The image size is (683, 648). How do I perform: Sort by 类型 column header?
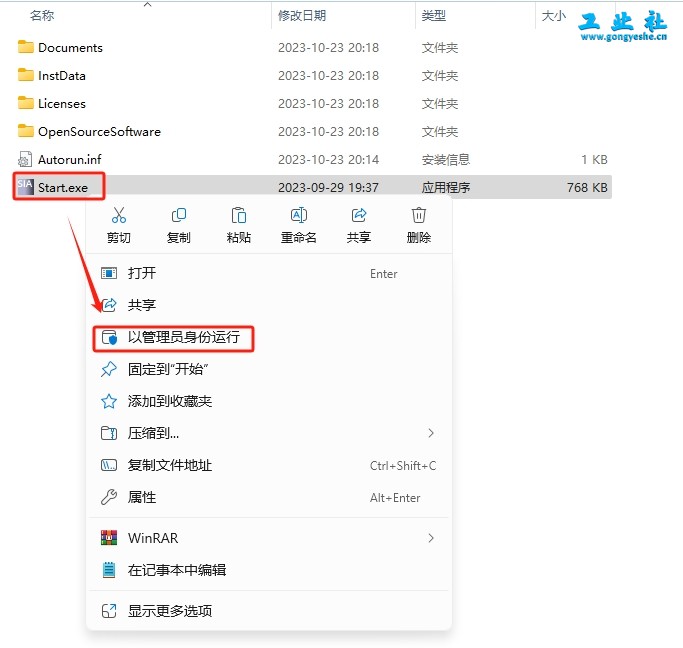[433, 16]
